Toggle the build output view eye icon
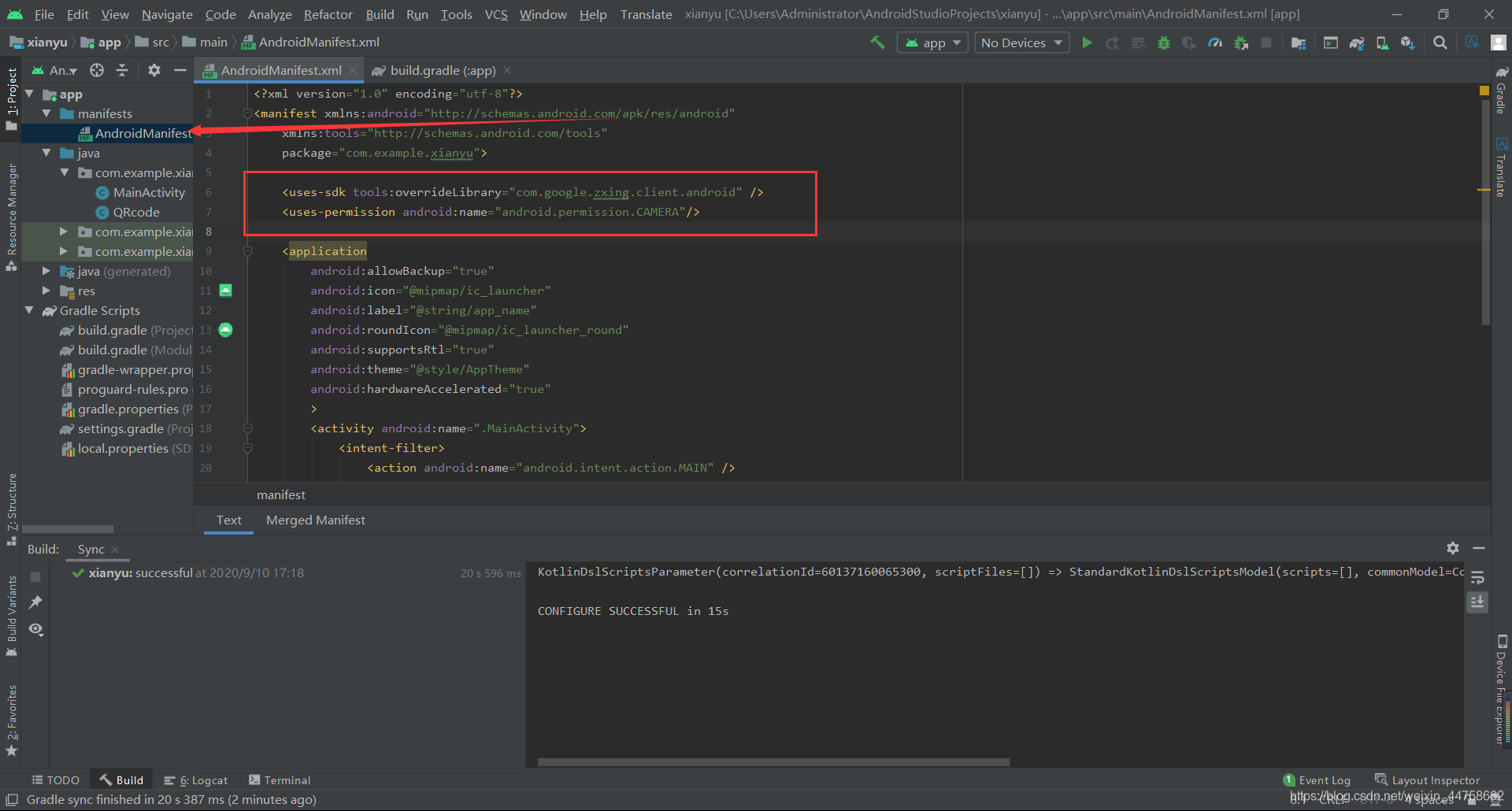 tap(35, 629)
